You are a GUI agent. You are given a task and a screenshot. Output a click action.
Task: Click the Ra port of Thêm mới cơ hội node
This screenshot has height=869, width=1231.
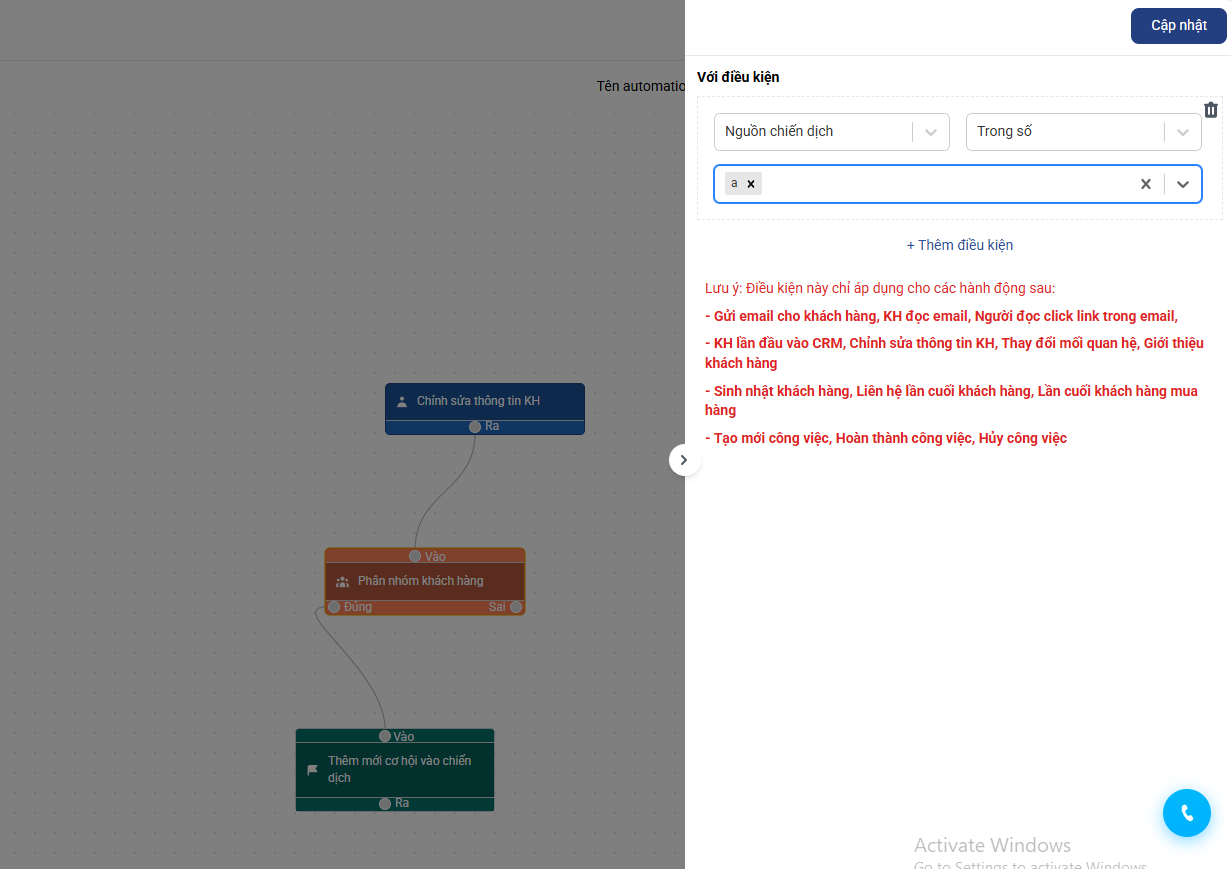click(385, 803)
